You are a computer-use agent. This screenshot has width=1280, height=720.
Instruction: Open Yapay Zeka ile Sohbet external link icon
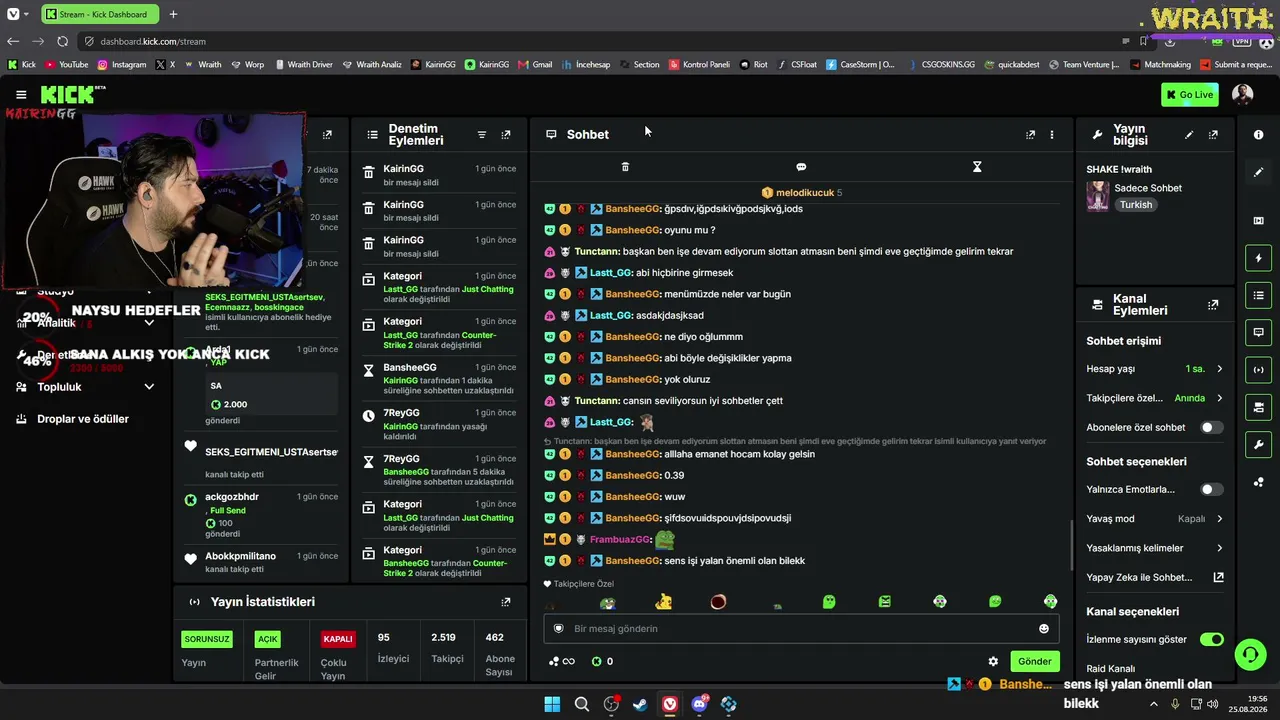pos(1218,577)
